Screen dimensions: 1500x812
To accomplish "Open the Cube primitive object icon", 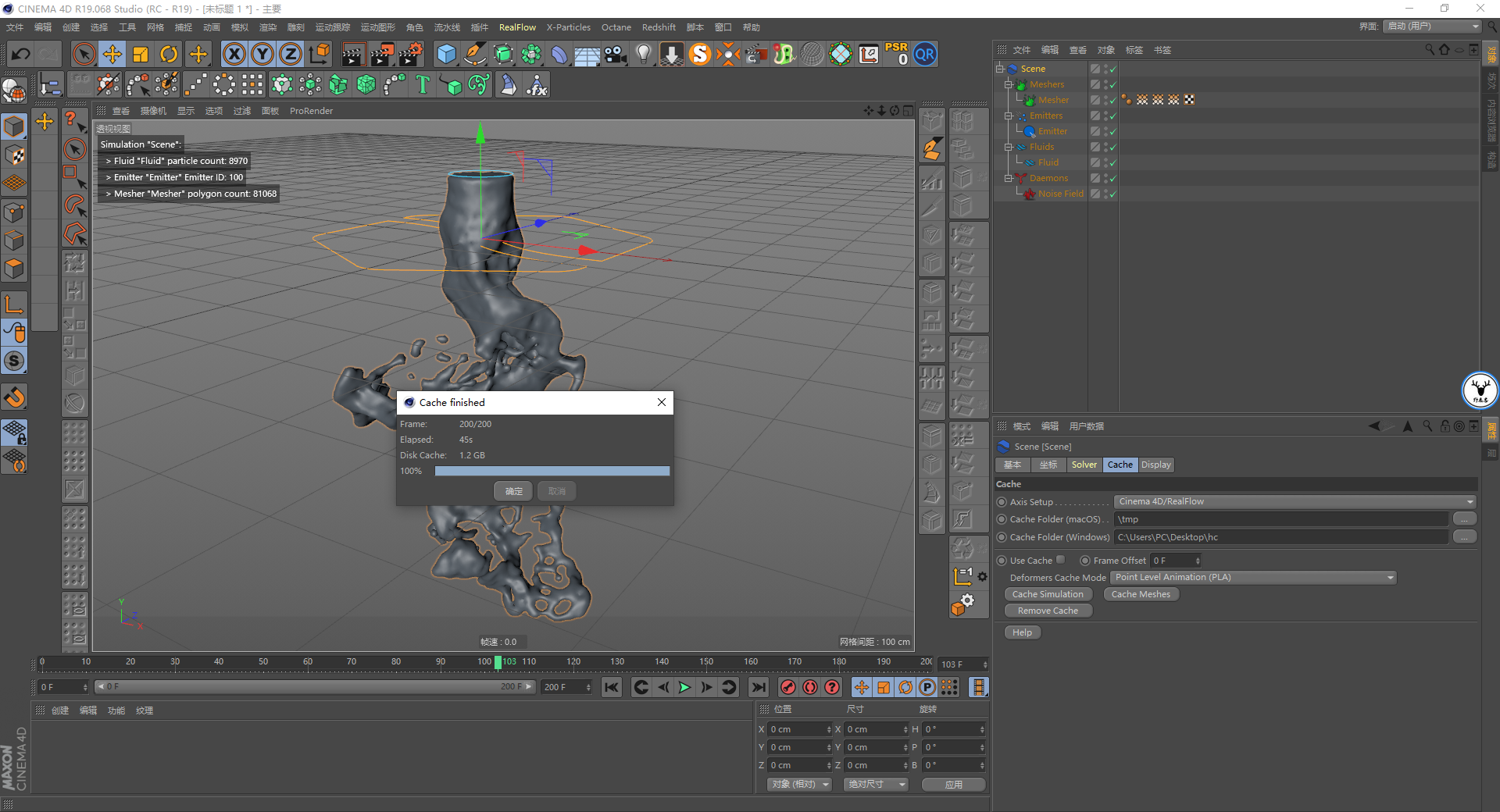I will coord(446,55).
